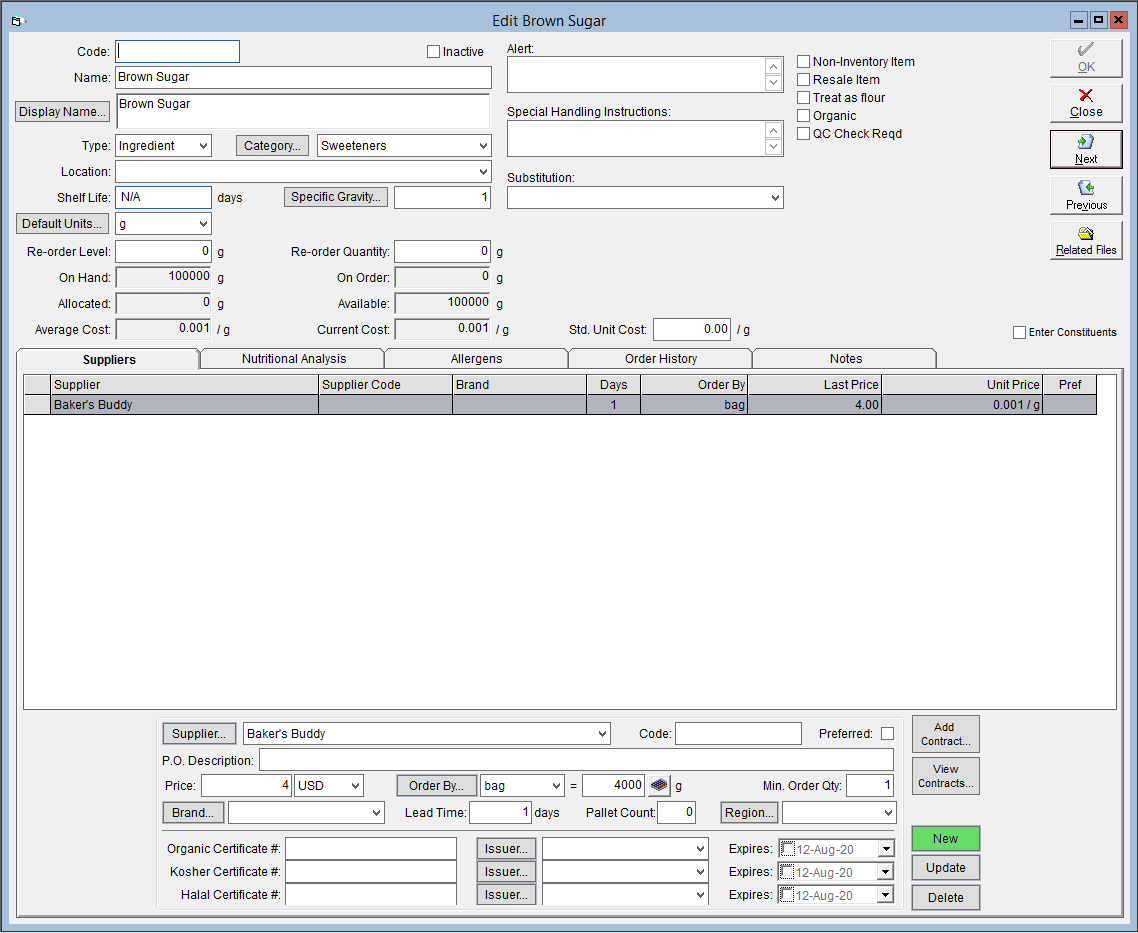Check the Resale Item option
The width and height of the screenshot is (1138, 933).
[x=803, y=80]
